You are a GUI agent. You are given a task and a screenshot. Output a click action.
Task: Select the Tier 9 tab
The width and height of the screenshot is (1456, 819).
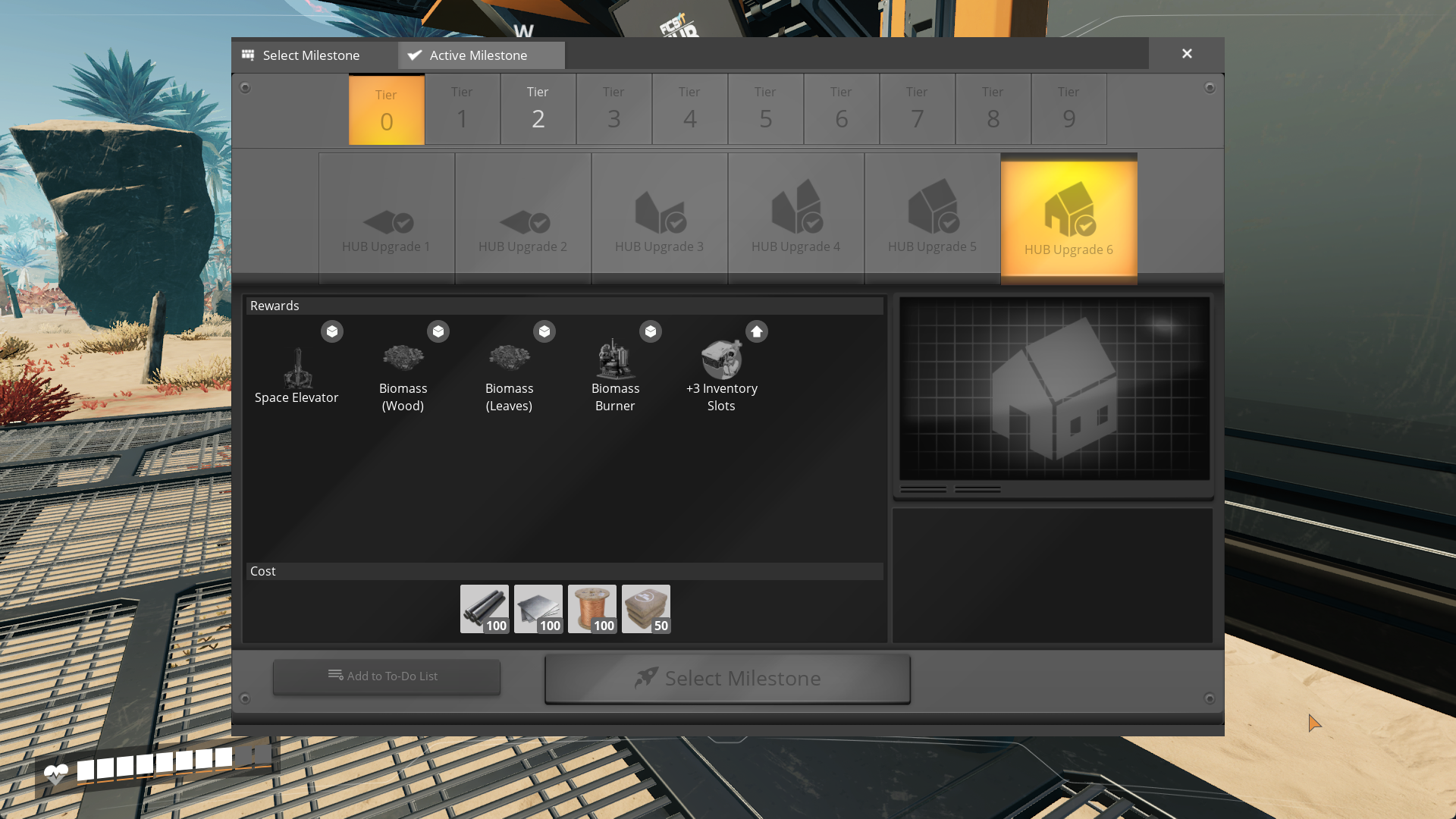[x=1069, y=109]
